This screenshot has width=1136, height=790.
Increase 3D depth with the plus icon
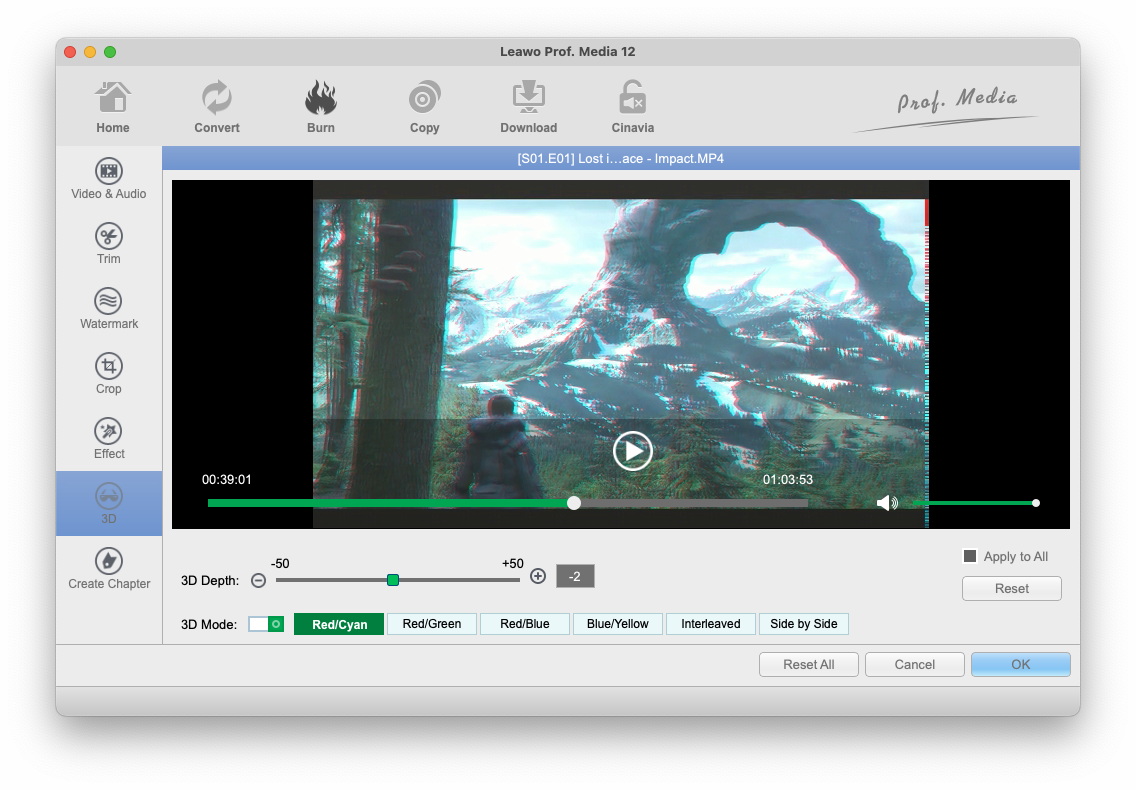(538, 576)
